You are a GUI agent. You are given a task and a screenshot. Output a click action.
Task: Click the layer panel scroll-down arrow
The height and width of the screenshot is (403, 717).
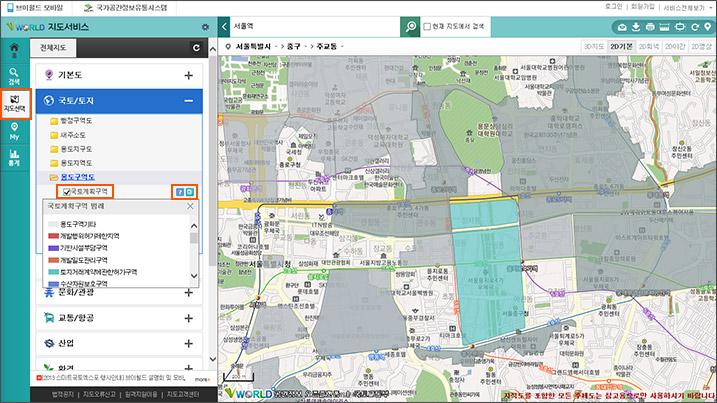pyautogui.click(x=213, y=359)
